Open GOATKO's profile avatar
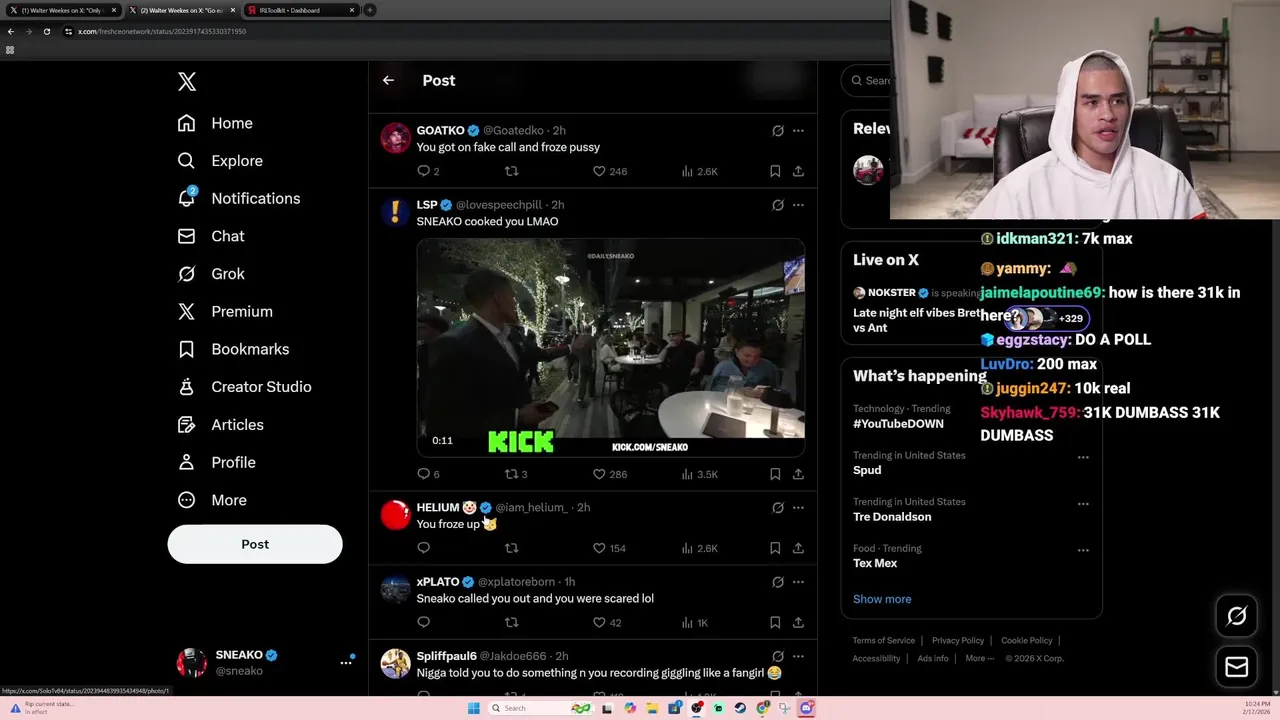The height and width of the screenshot is (720, 1280). (x=395, y=138)
